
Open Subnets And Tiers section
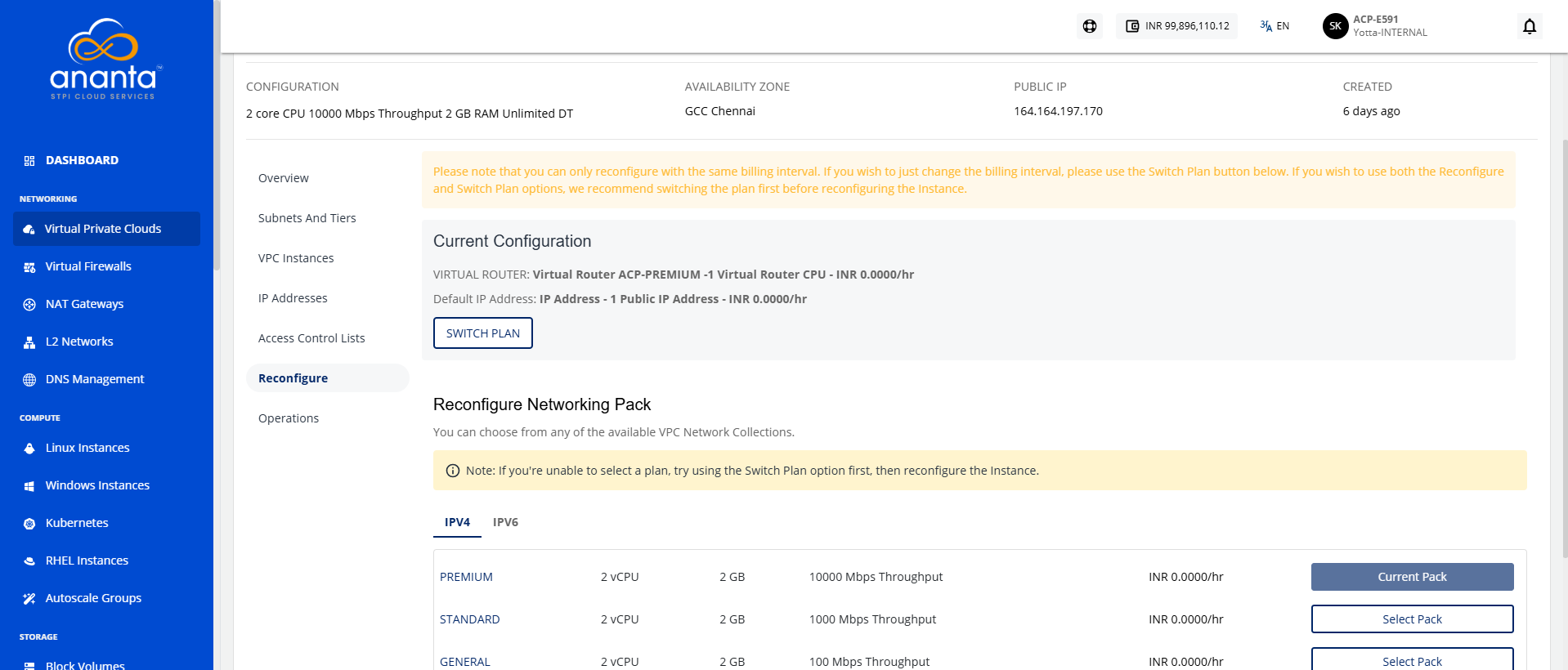[307, 218]
